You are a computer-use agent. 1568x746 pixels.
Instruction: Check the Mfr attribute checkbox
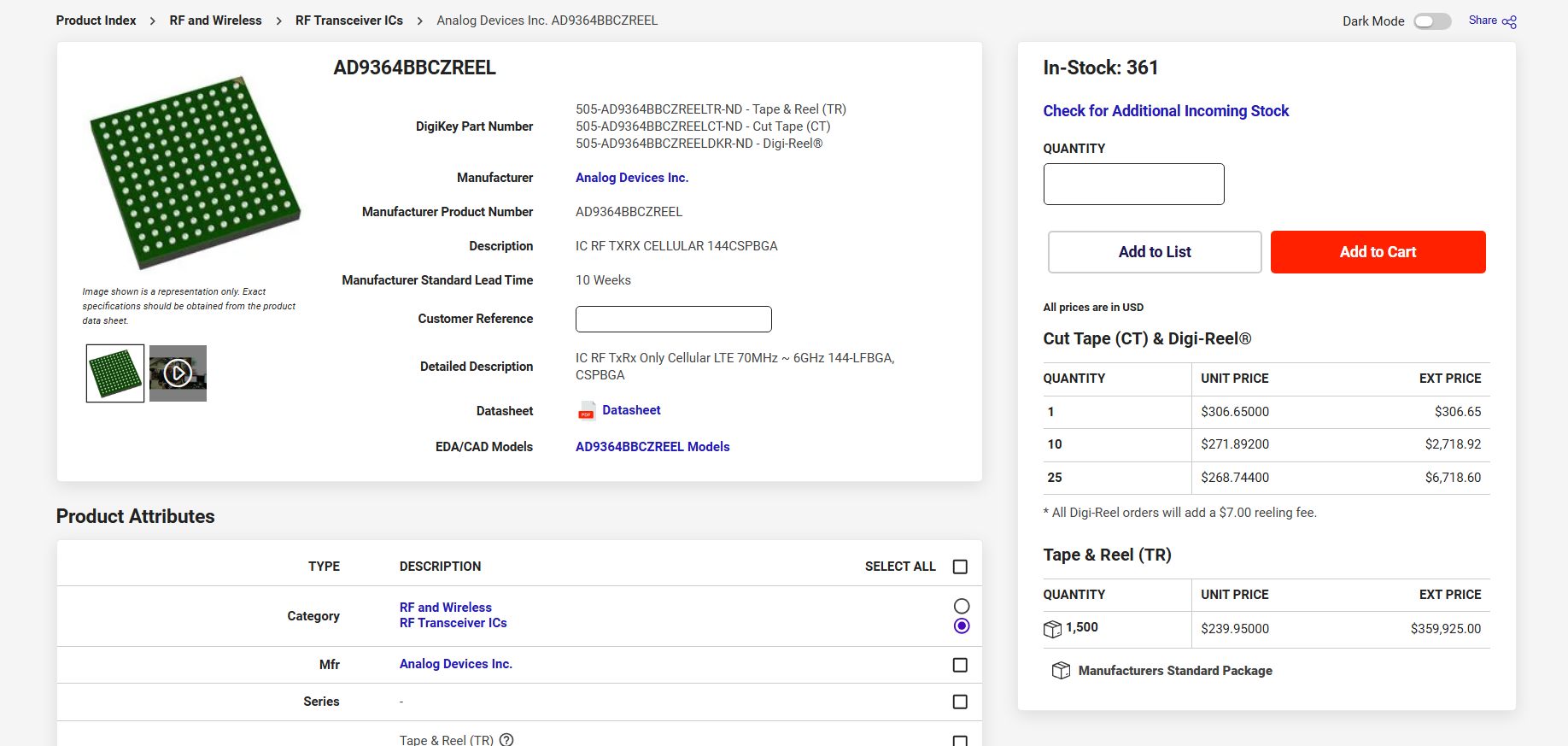960,665
